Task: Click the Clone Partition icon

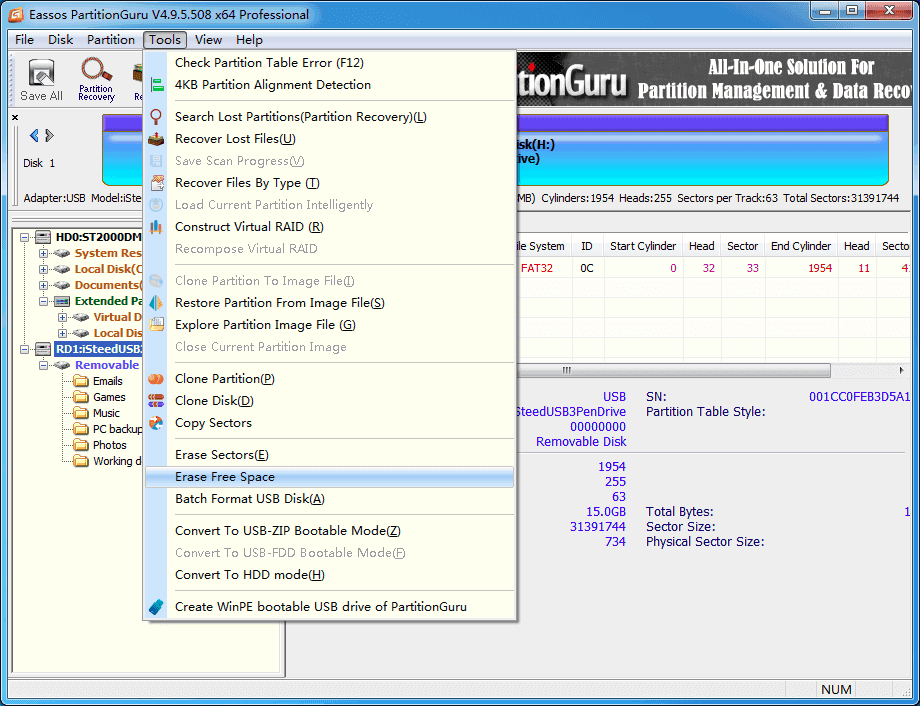Action: click(156, 379)
